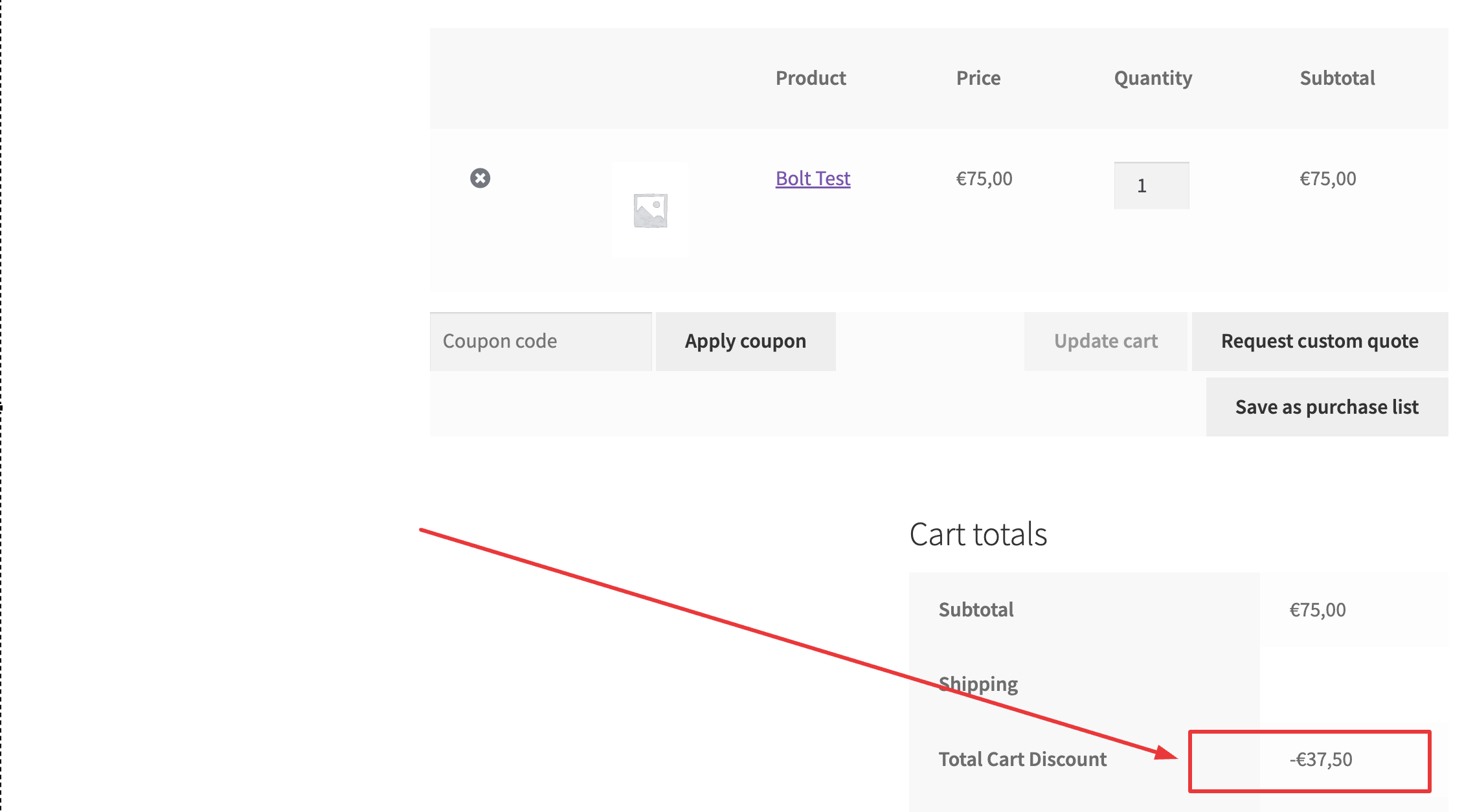Save the cart as purchase list

point(1327,407)
